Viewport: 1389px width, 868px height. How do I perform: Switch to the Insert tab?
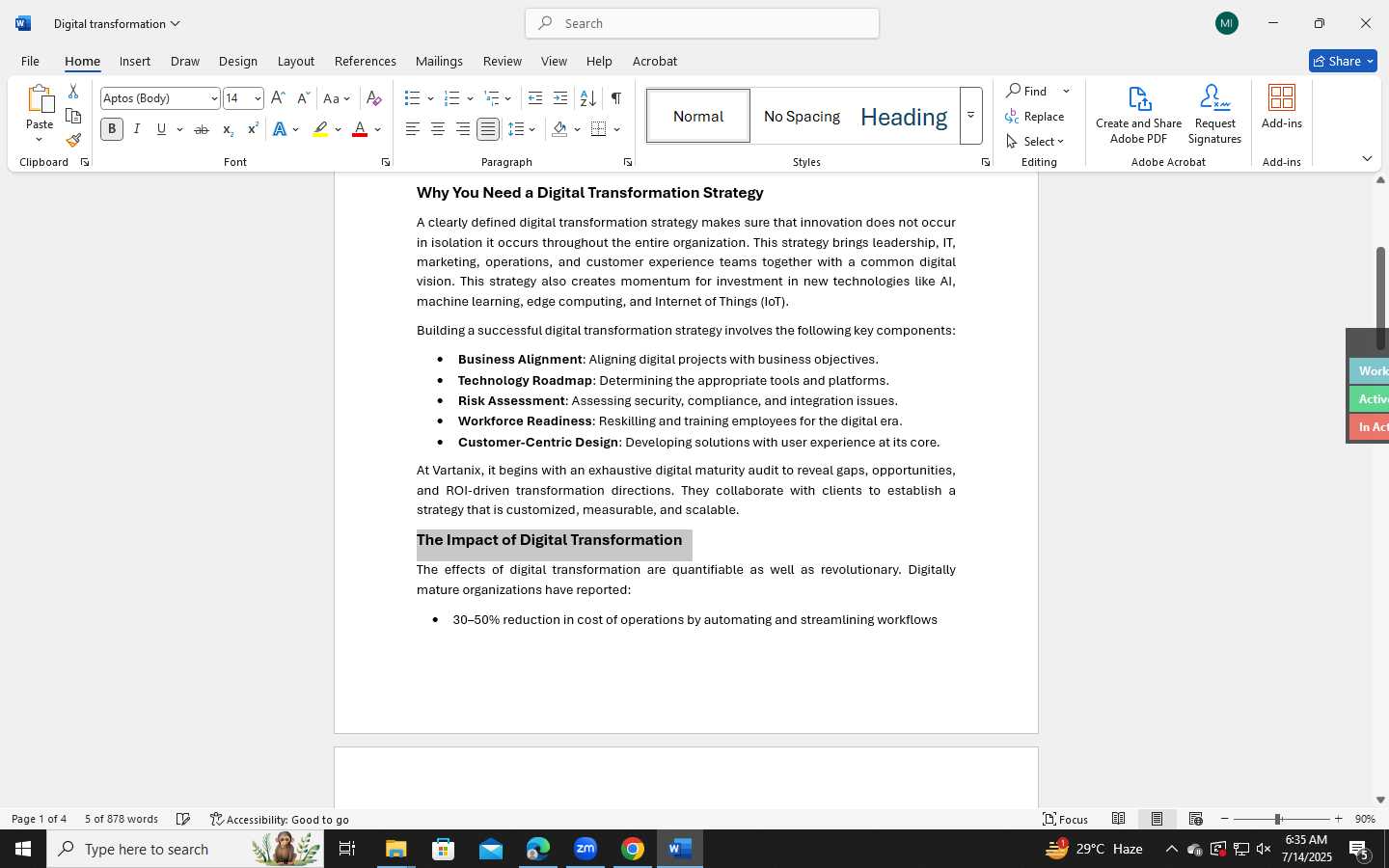(135, 61)
